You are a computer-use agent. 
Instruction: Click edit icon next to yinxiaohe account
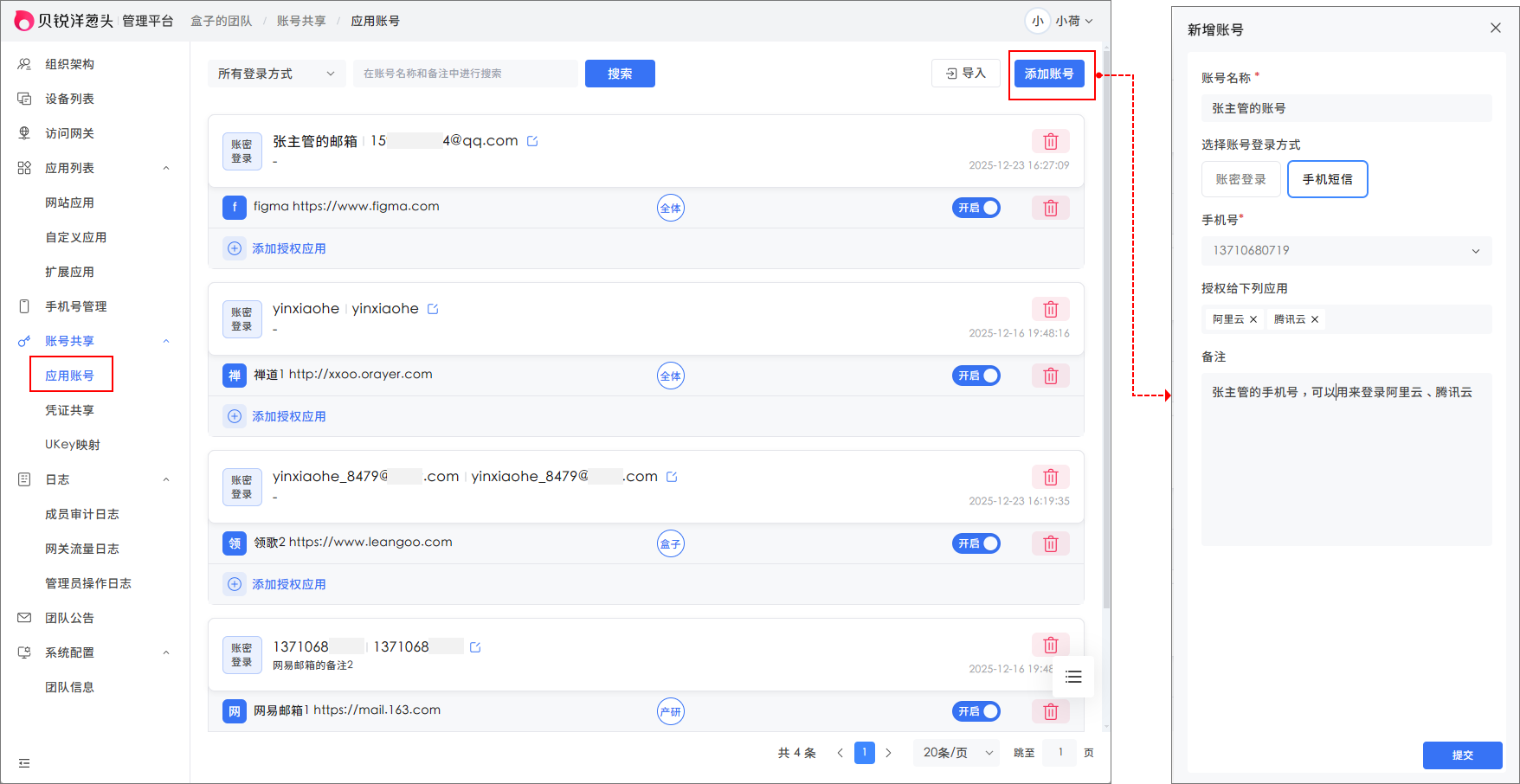[x=433, y=309]
